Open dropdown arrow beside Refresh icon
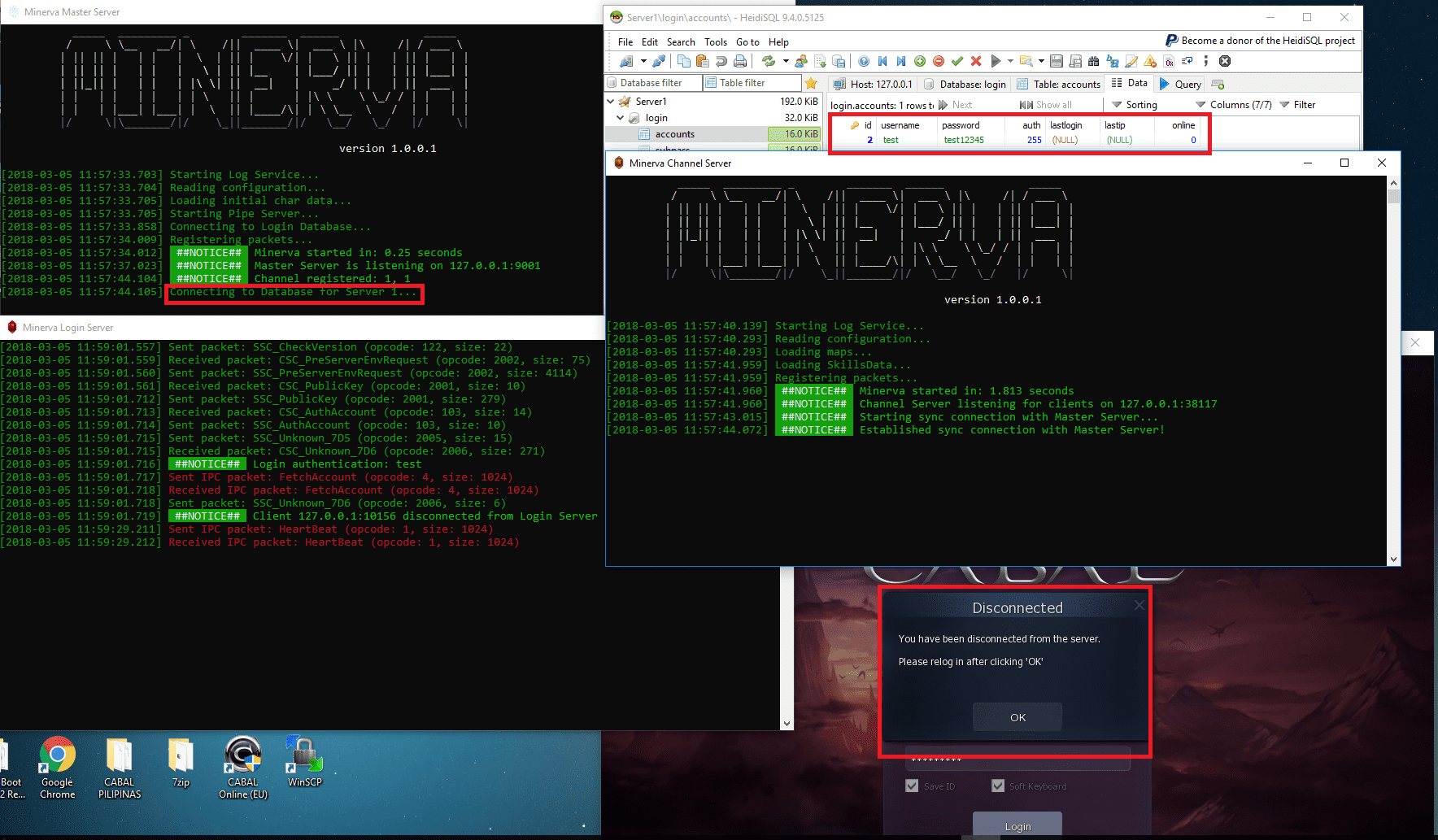1438x840 pixels. 786,61
